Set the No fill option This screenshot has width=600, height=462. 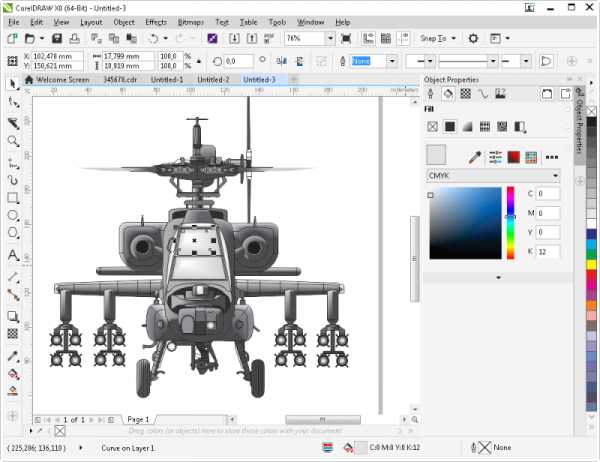(432, 127)
